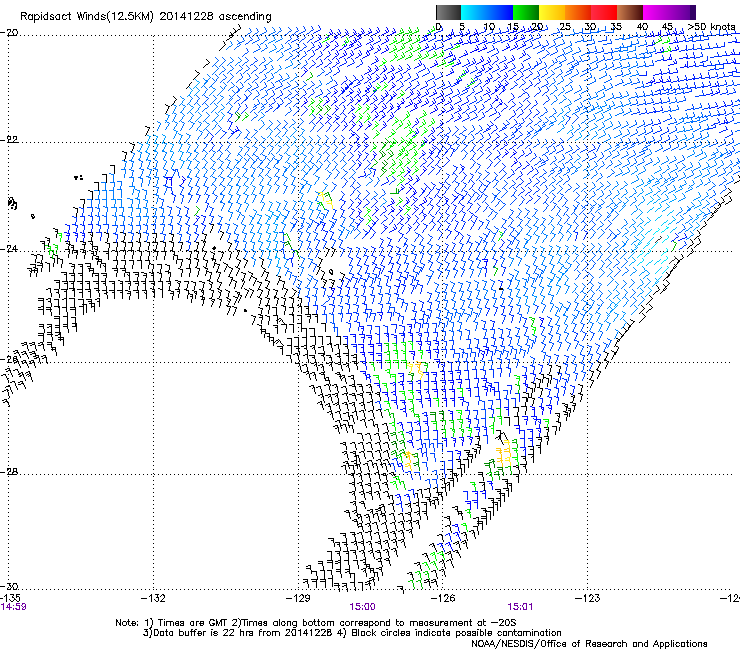Click the gray 0-5 knots color swatch

click(448, 12)
